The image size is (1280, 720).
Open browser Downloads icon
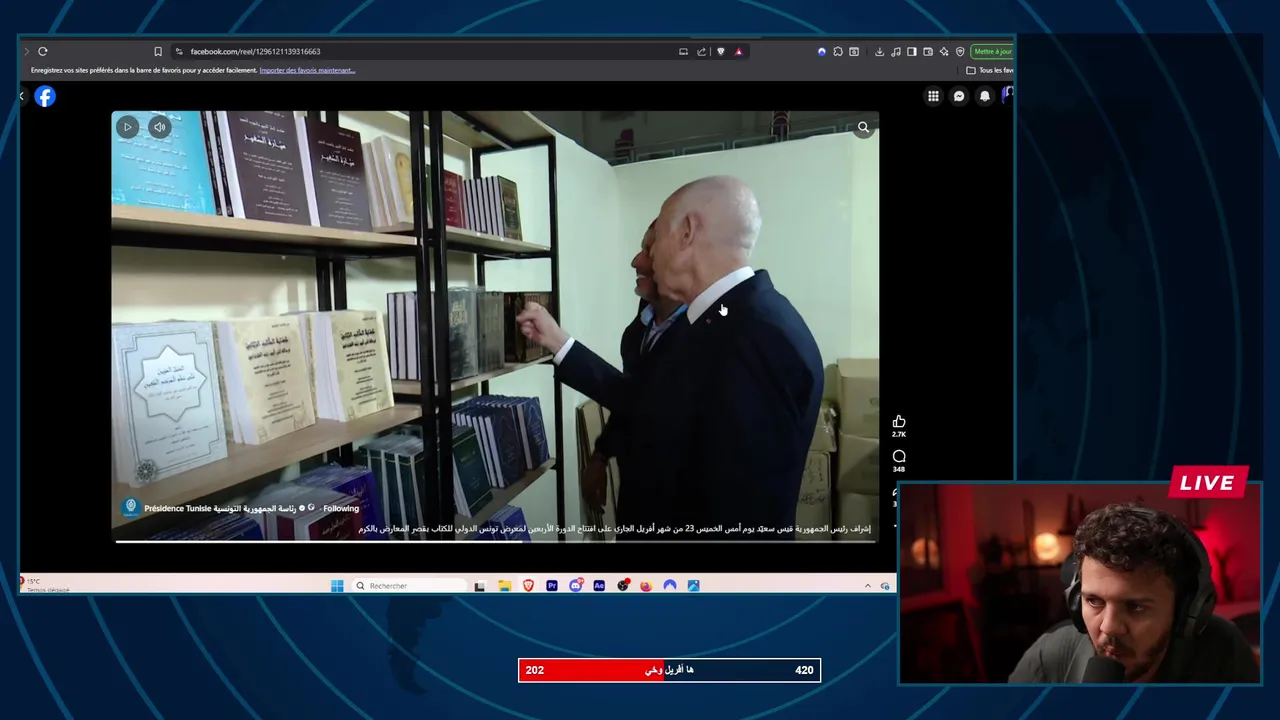[x=879, y=52]
